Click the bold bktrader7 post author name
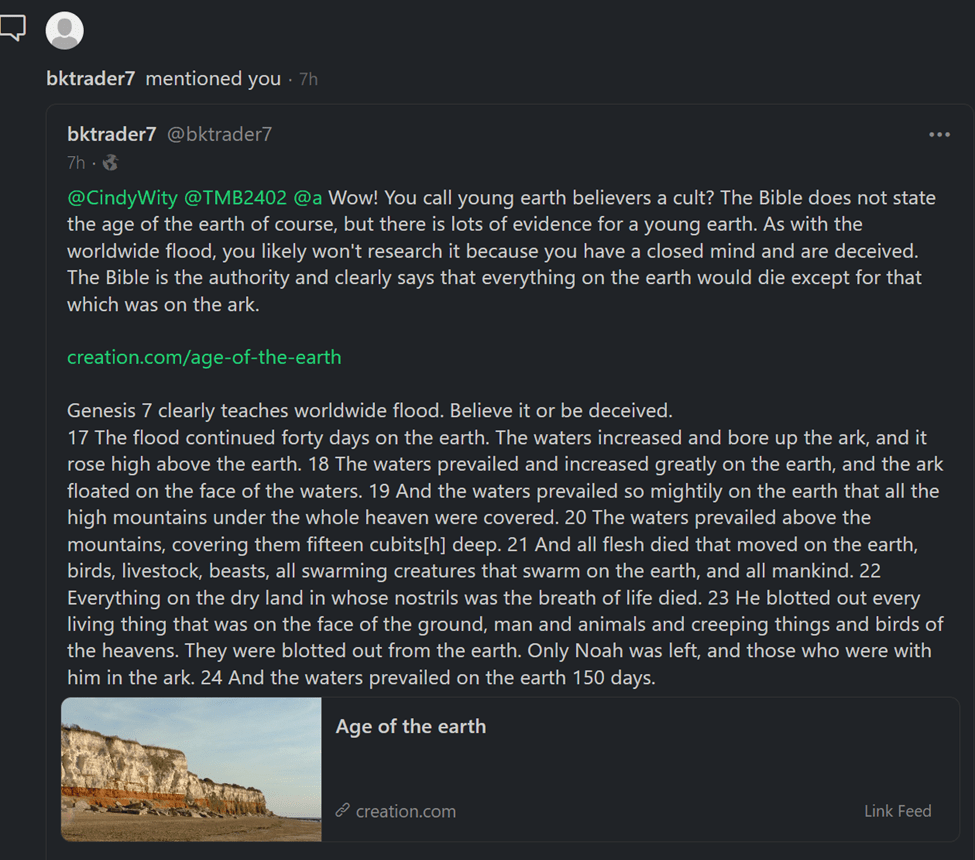Viewport: 975px width, 860px height. coord(111,134)
